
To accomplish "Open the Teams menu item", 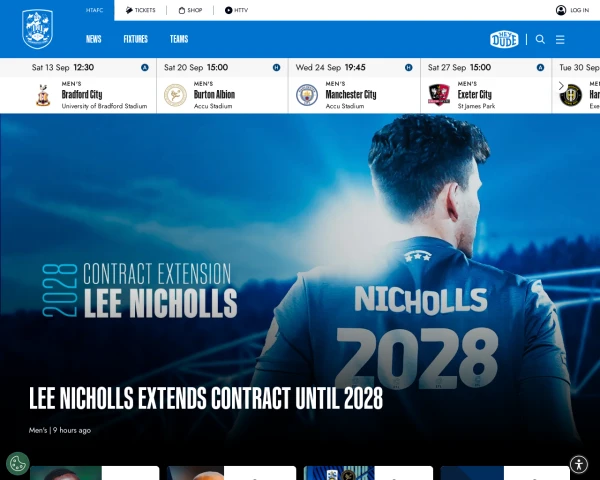I will point(179,39).
